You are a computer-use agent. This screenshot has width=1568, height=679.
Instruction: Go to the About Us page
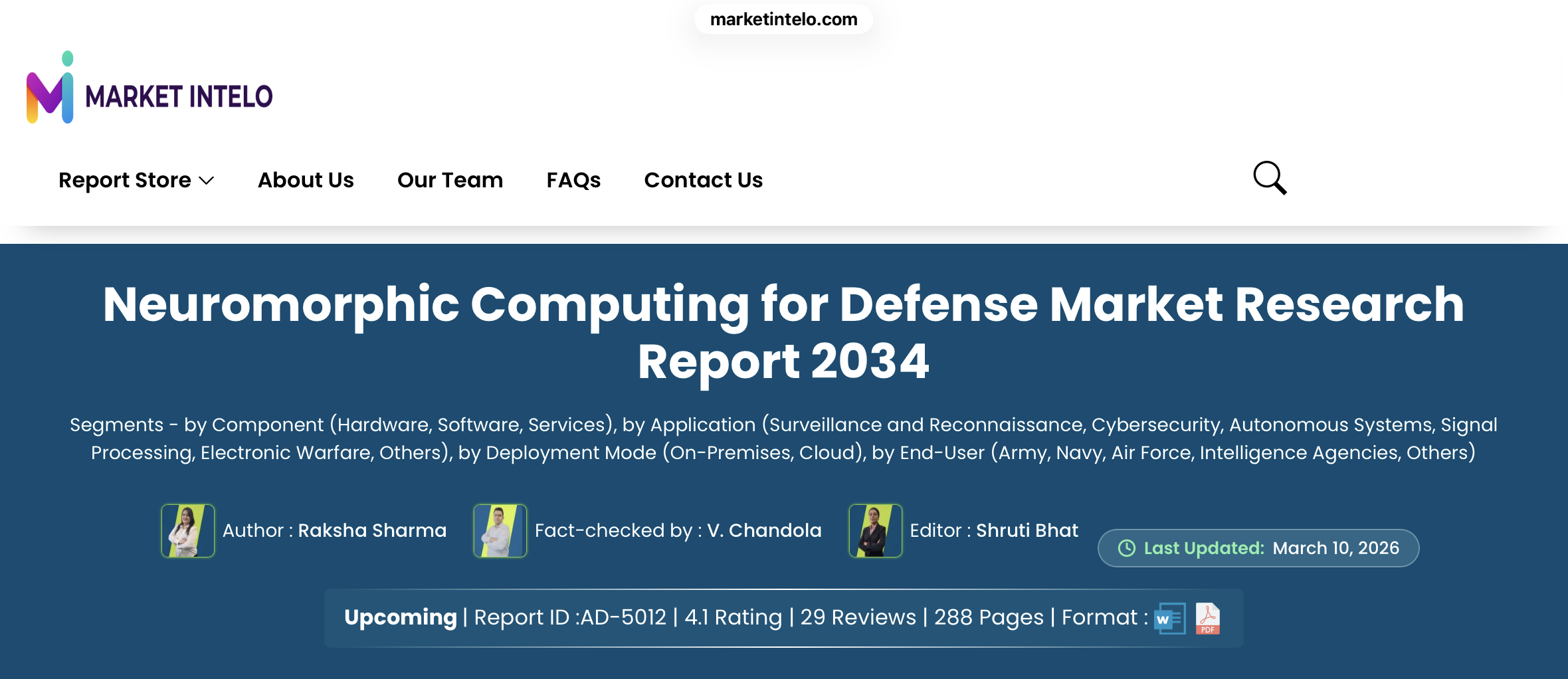(306, 180)
